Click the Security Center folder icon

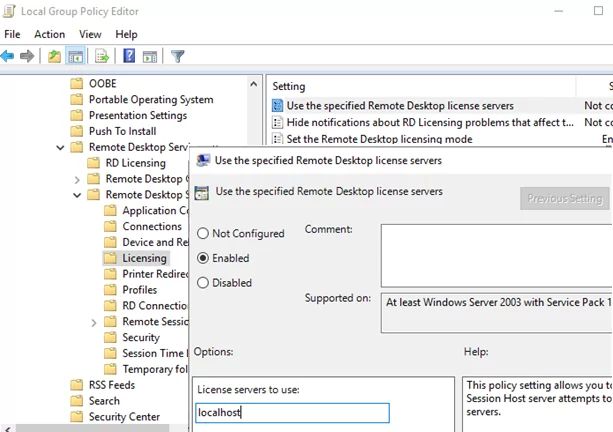[77, 417]
